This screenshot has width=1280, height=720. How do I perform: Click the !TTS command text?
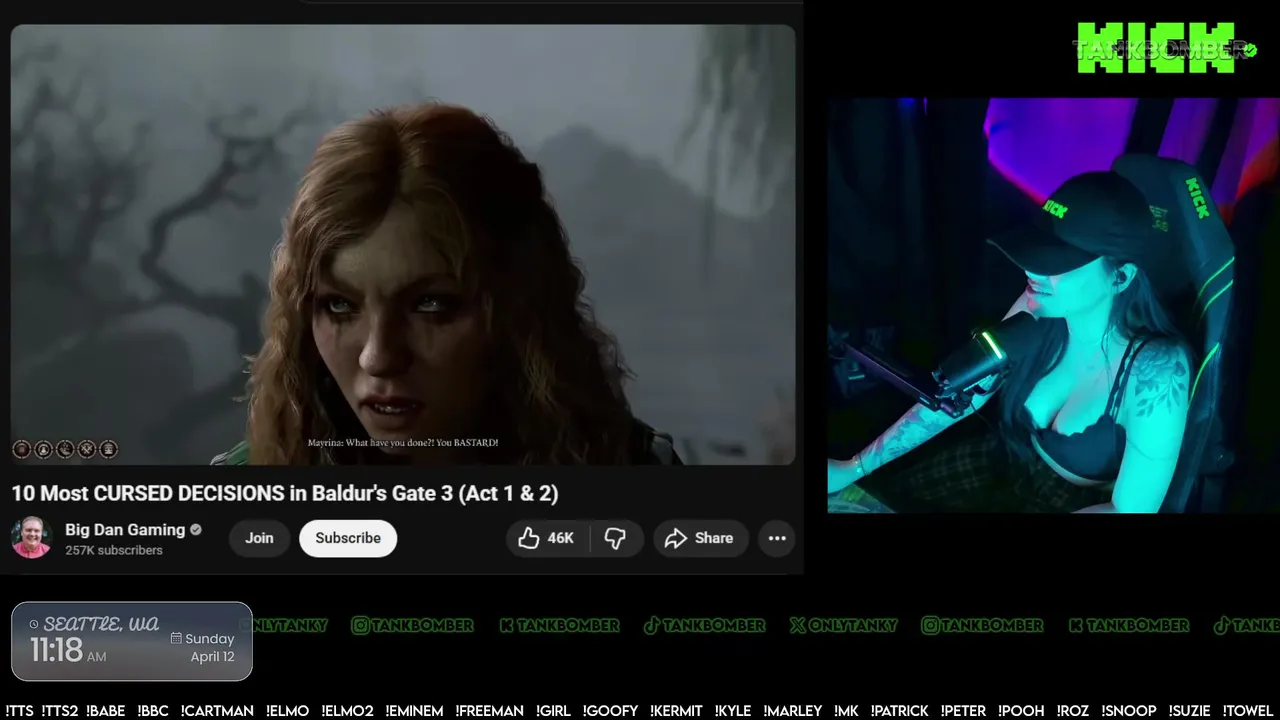(x=19, y=711)
